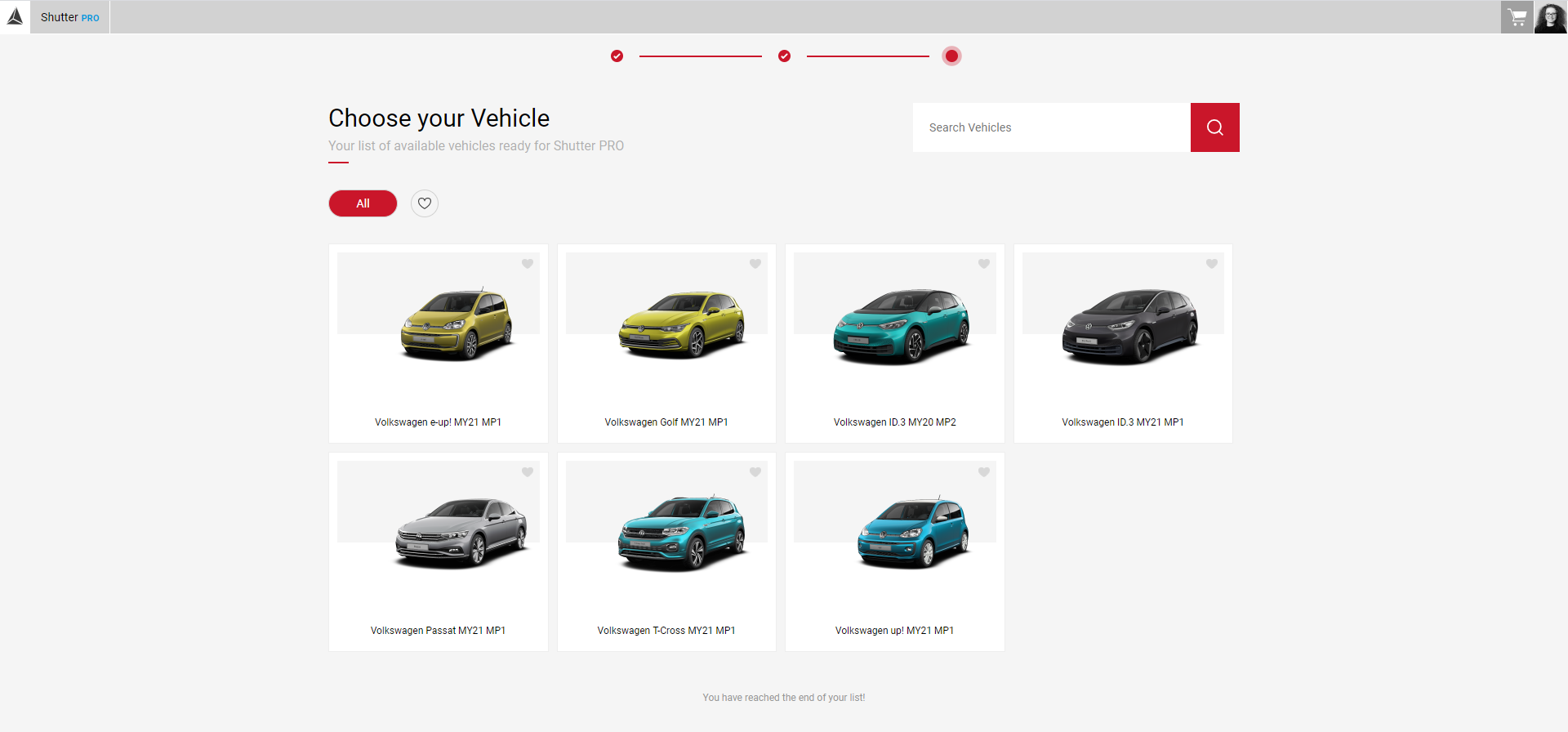Favorite the Volkswagen Golf MY21 MP1
The width and height of the screenshot is (1568, 732).
(x=755, y=264)
